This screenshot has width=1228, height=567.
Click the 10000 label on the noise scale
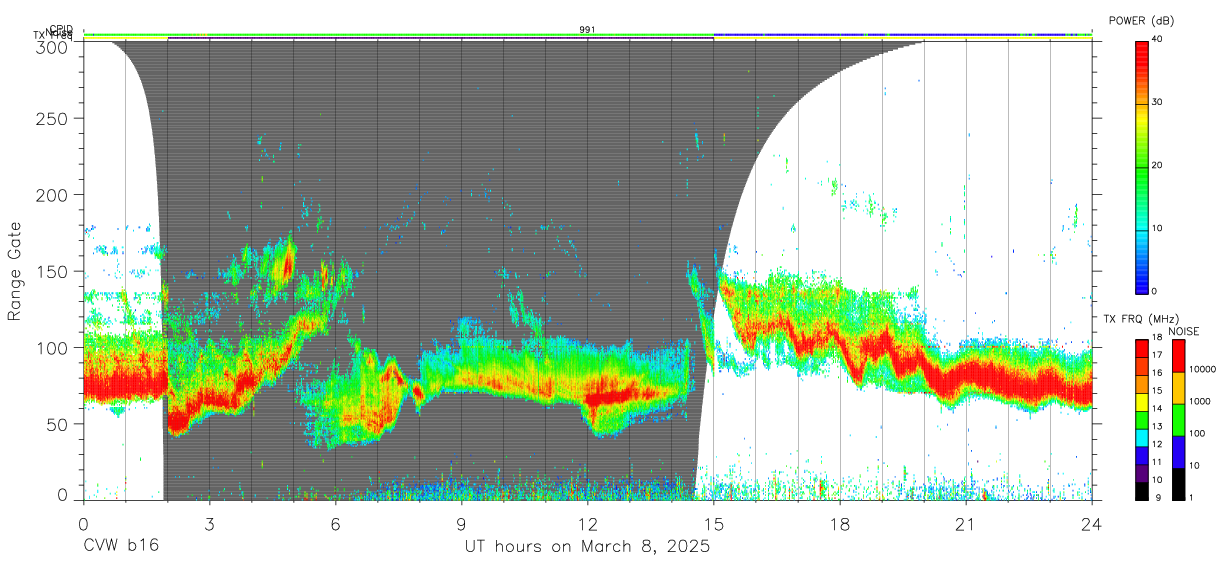click(x=1203, y=369)
